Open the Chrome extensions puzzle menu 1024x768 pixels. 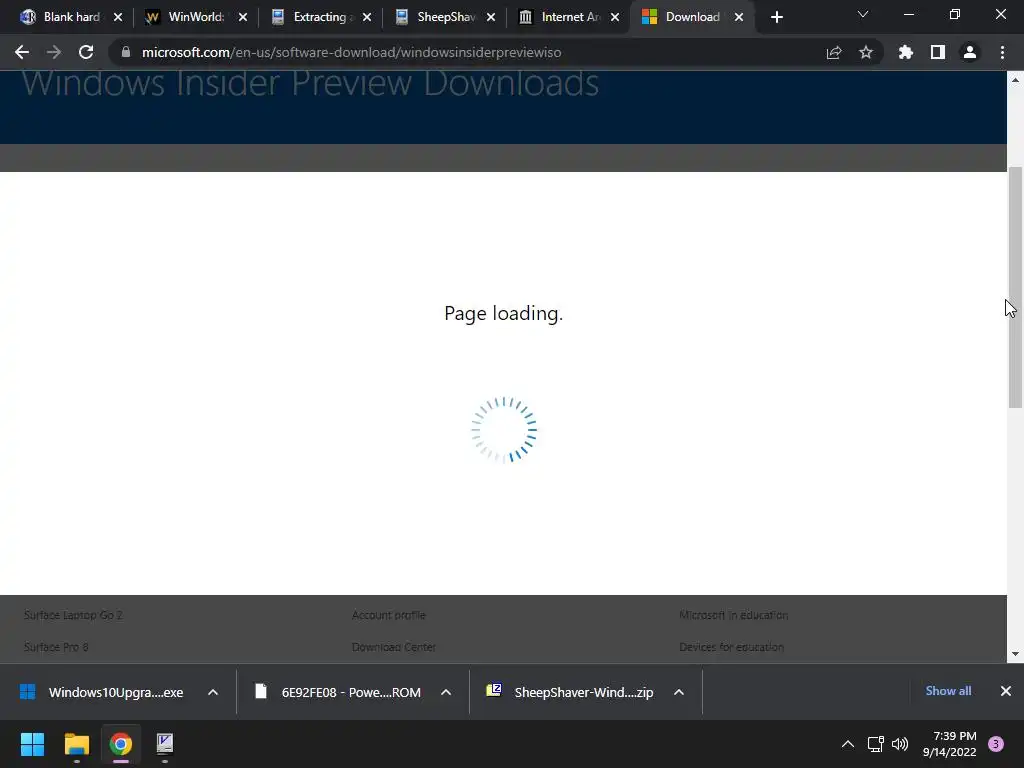[905, 52]
